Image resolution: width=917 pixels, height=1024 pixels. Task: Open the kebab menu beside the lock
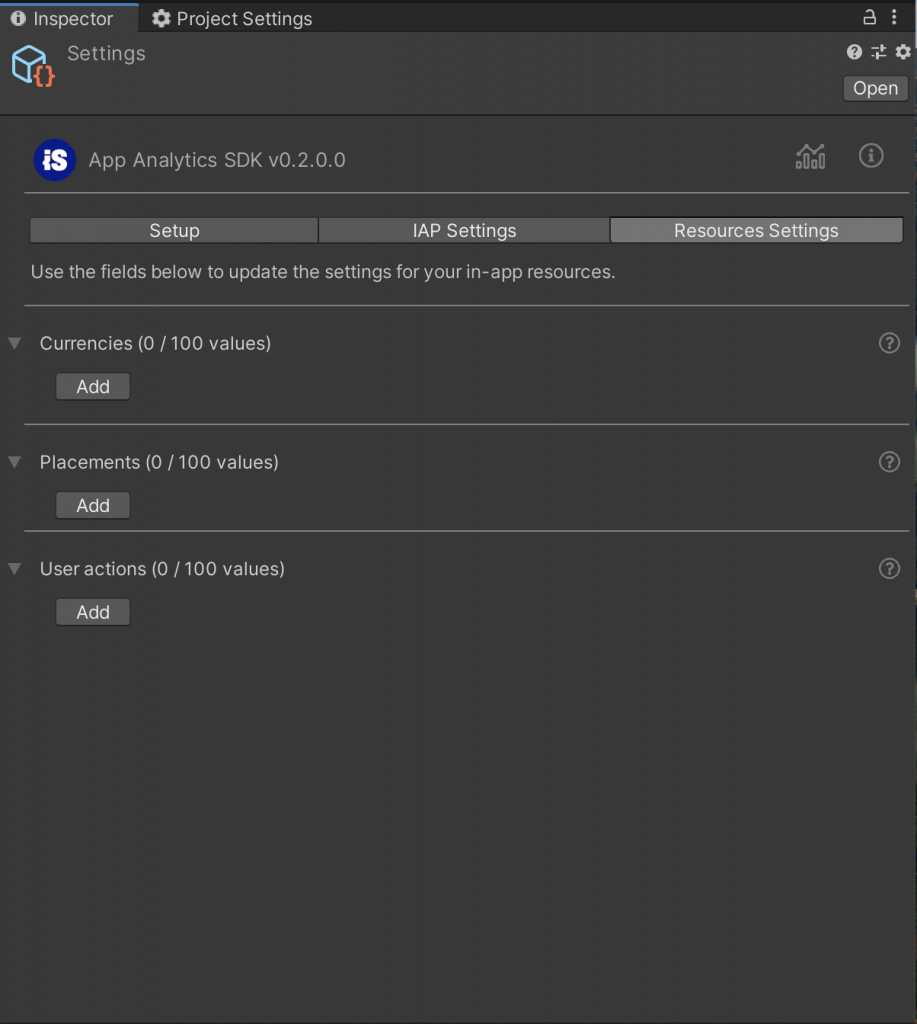point(895,18)
